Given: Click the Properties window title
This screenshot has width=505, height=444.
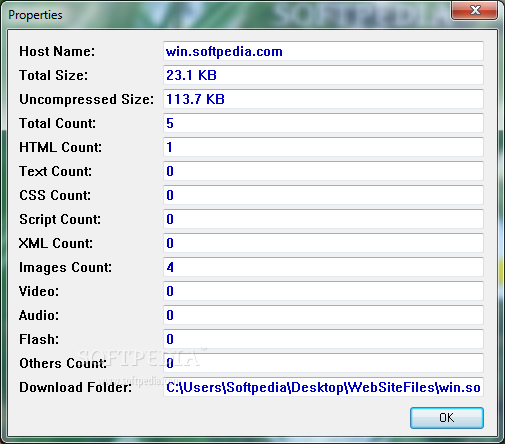Looking at the screenshot, I should (35, 15).
